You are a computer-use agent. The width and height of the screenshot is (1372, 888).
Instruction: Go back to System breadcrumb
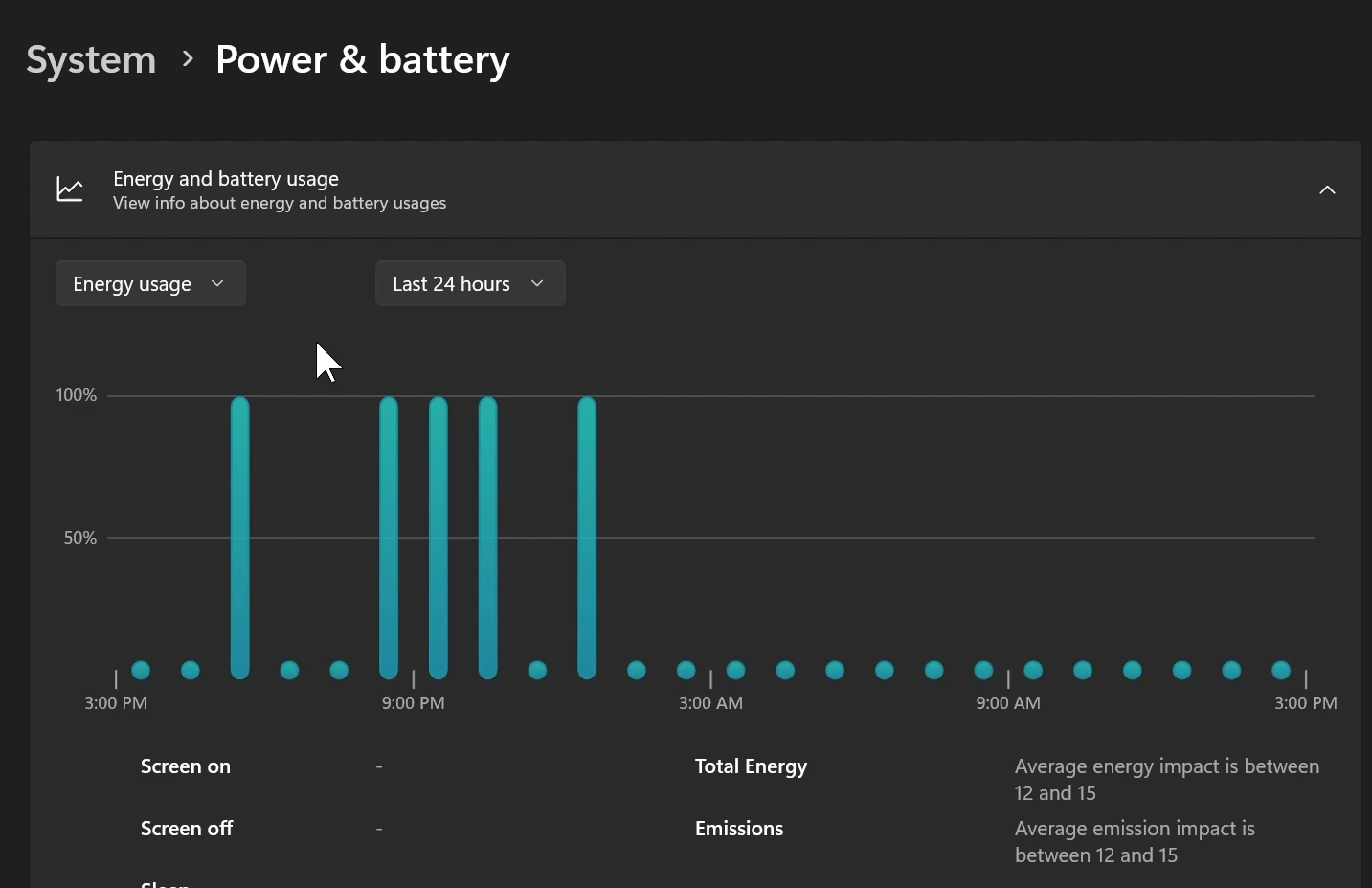click(x=91, y=59)
